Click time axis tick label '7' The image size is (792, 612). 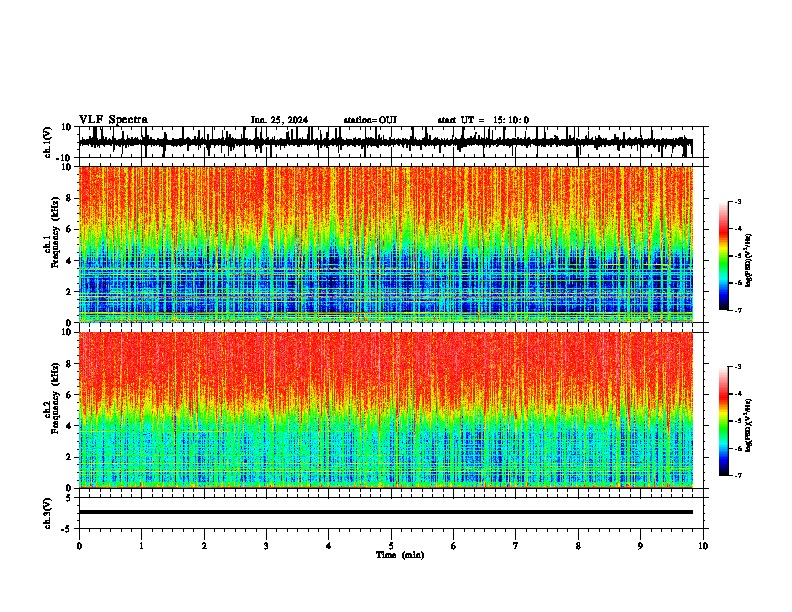click(516, 546)
